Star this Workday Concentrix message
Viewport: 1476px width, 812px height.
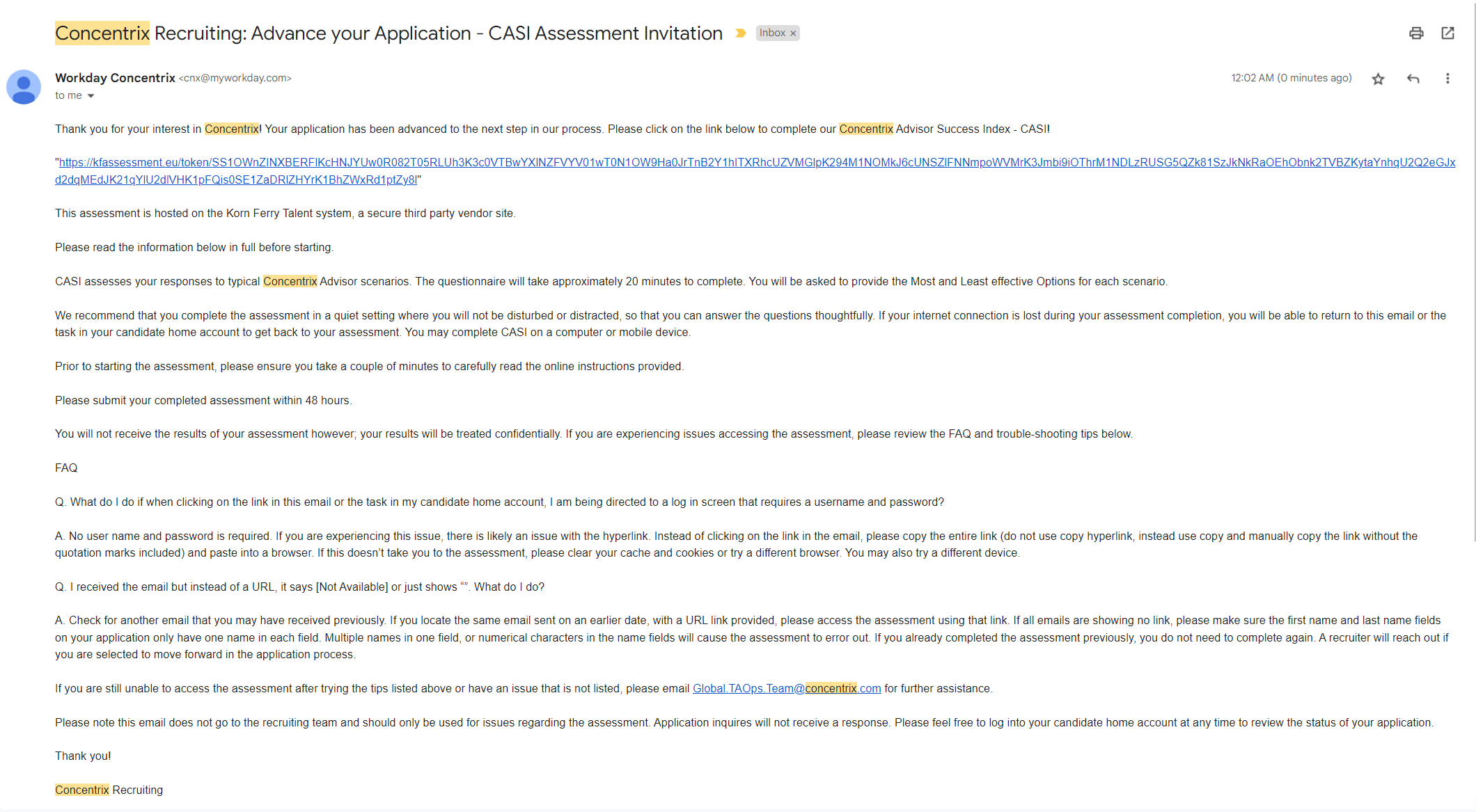click(1379, 79)
